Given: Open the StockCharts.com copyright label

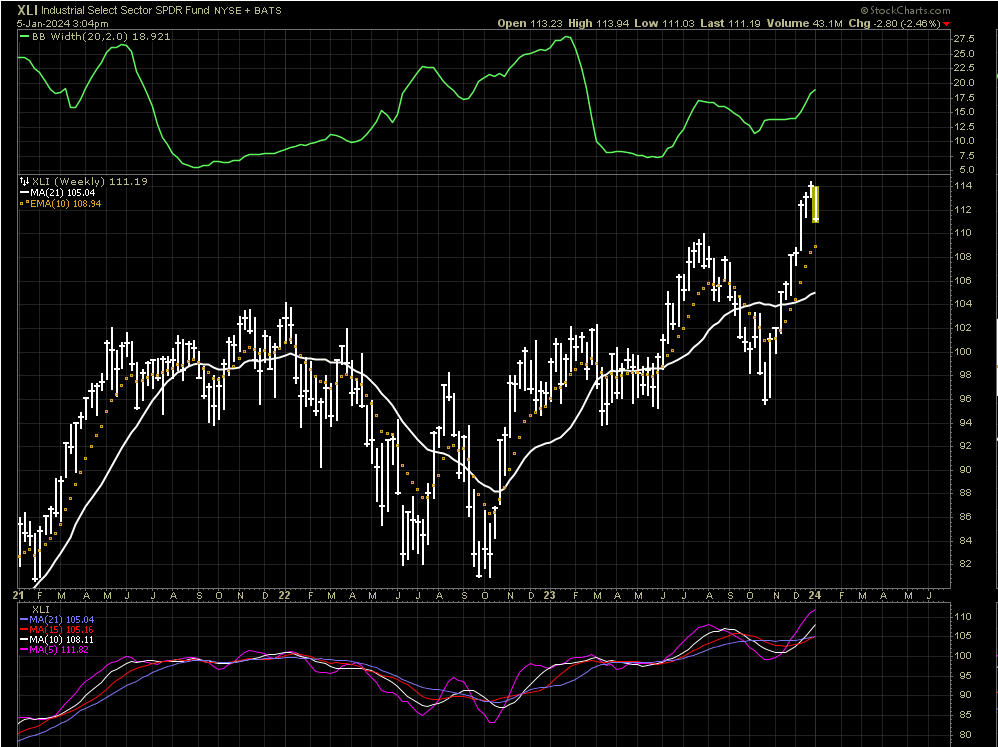Looking at the screenshot, I should click(905, 10).
